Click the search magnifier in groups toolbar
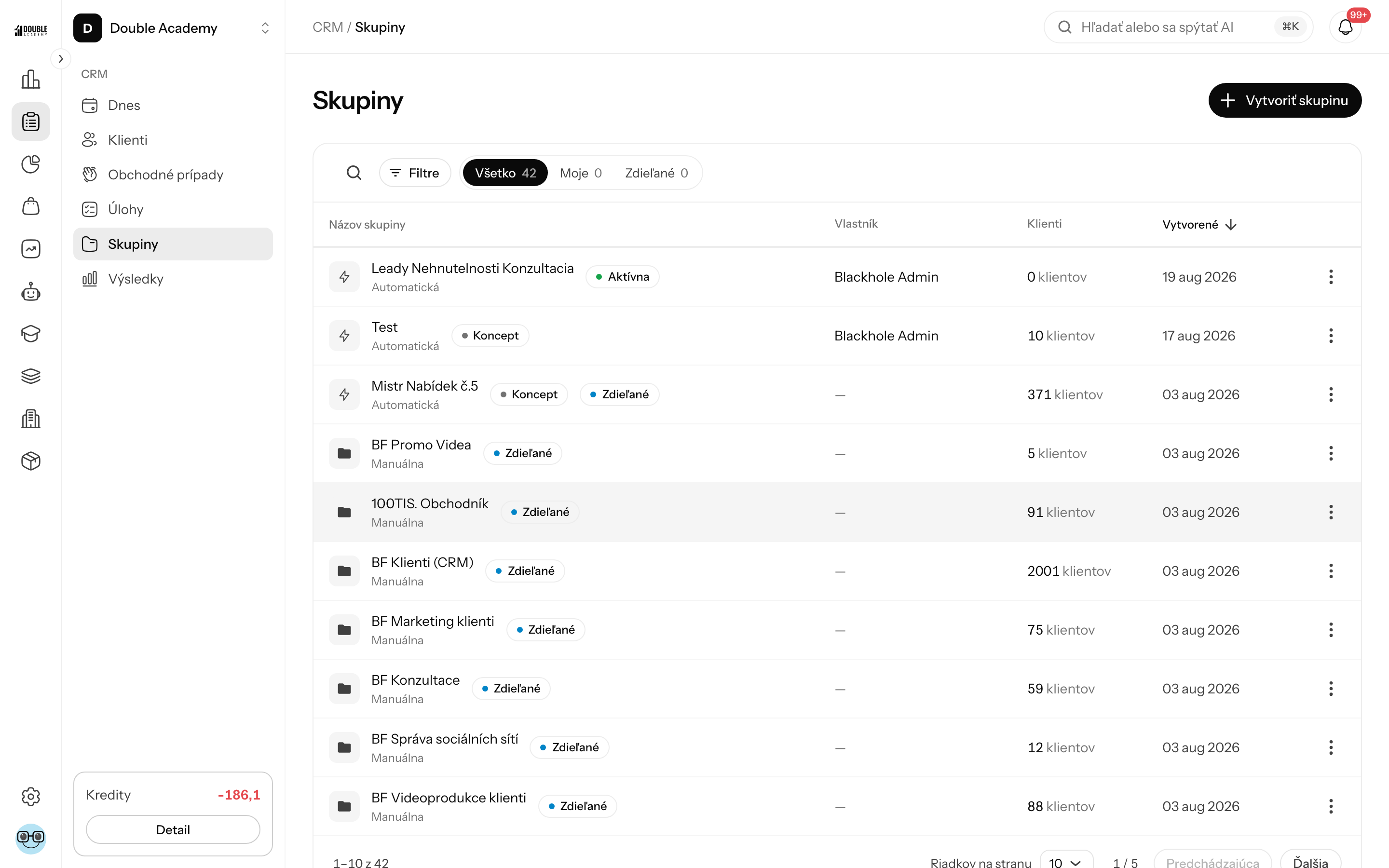The width and height of the screenshot is (1389, 868). point(354,173)
